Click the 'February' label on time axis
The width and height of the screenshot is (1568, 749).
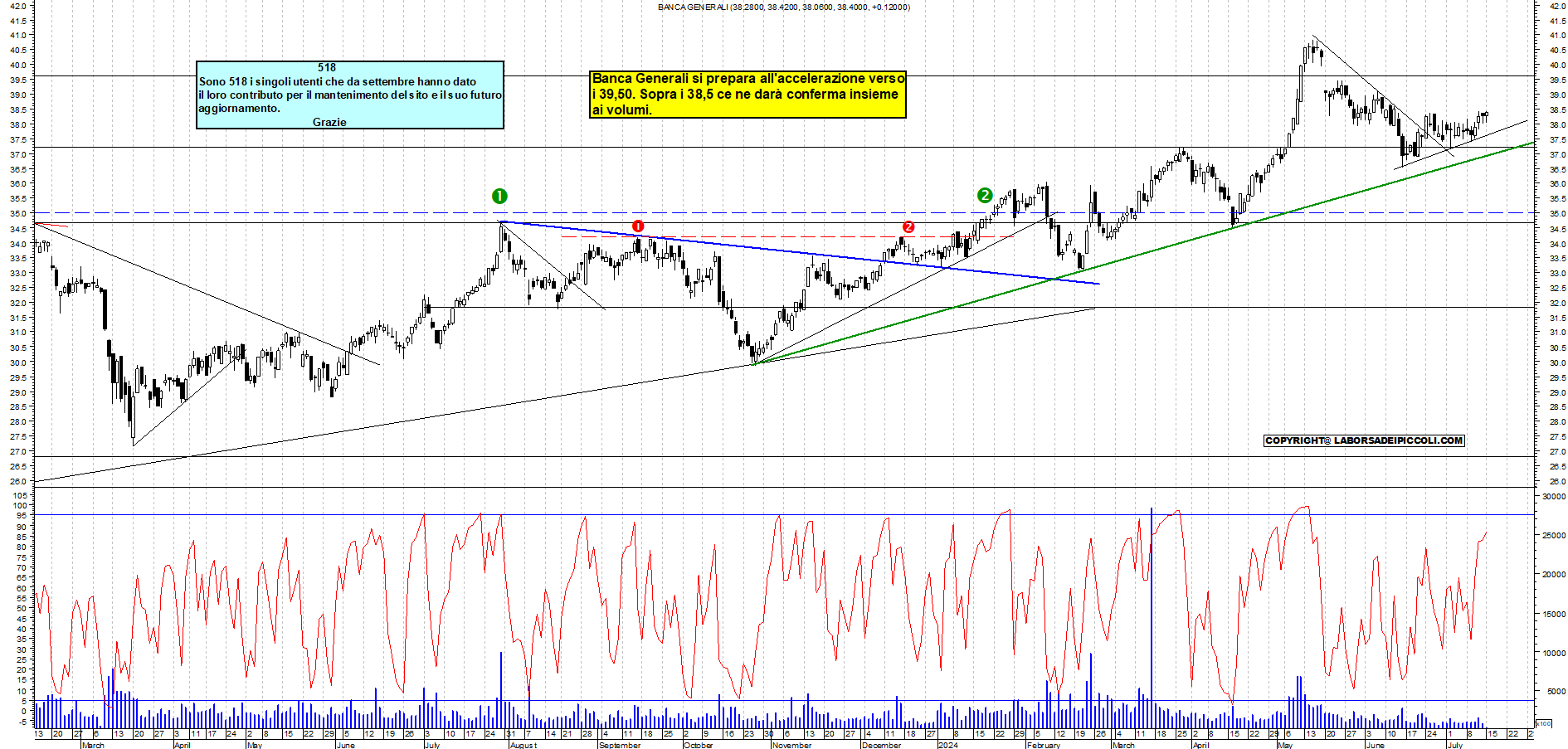point(1043,745)
